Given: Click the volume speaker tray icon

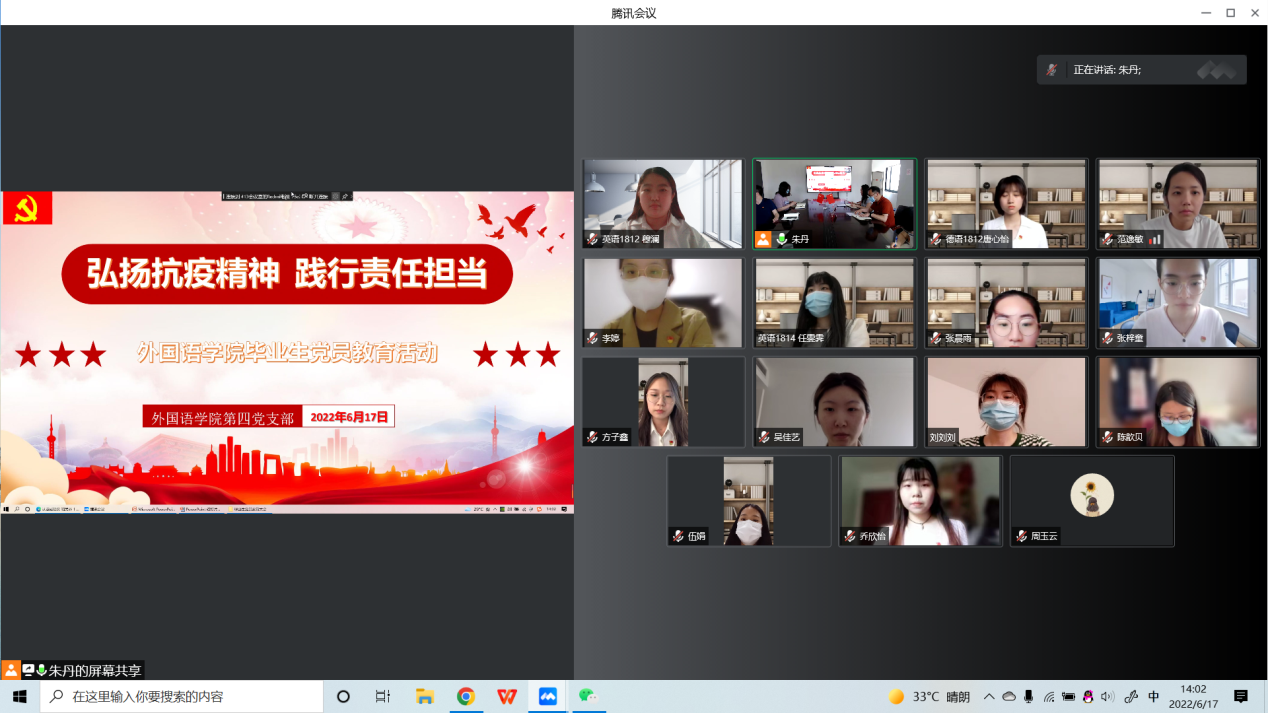Looking at the screenshot, I should (1107, 697).
